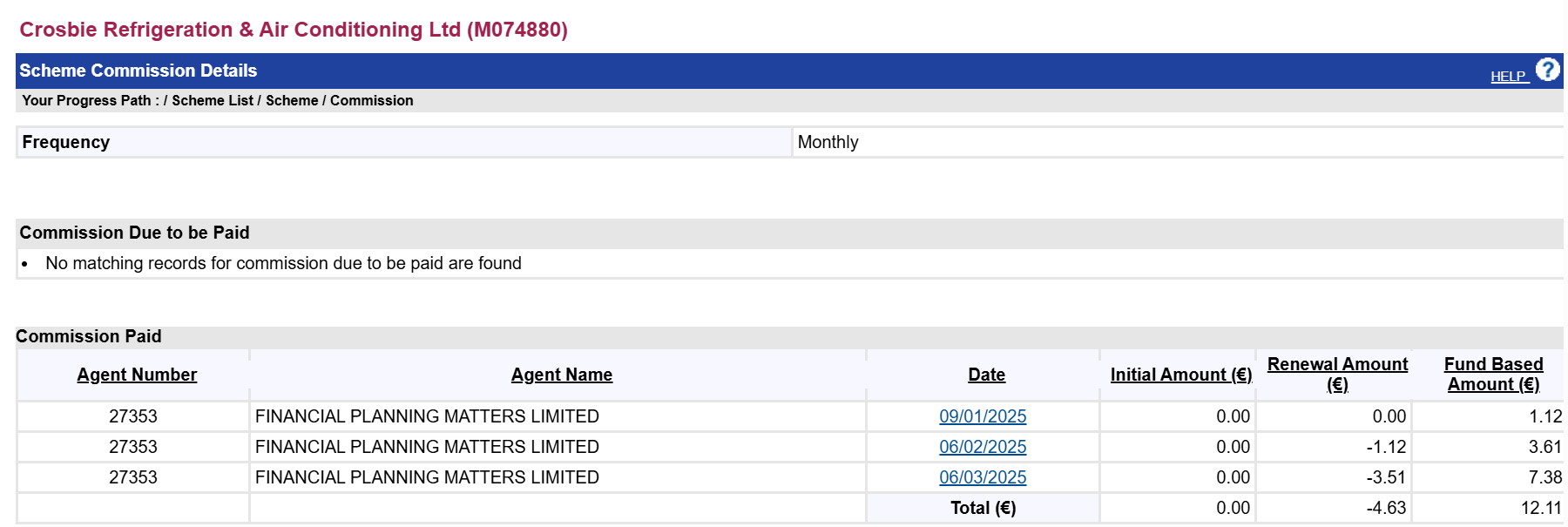
Task: Go to Scheme List in the progress path
Action: pyautogui.click(x=212, y=101)
